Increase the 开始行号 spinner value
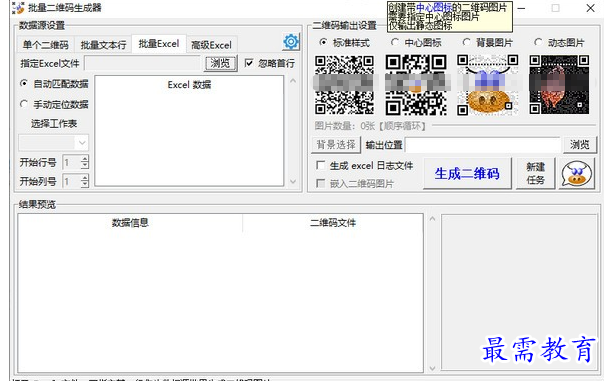 coord(85,159)
